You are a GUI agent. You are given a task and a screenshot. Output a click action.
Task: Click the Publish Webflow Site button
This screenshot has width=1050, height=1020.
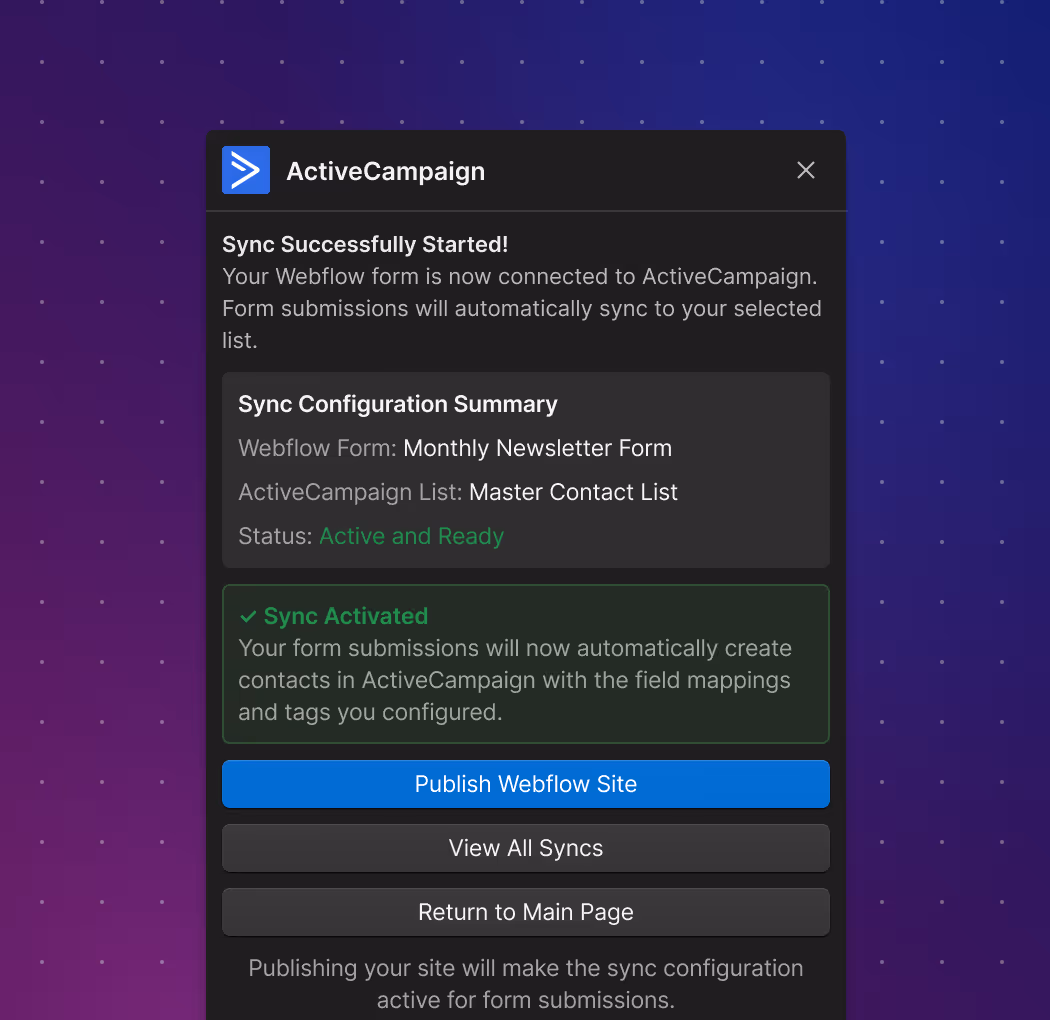[x=526, y=784]
